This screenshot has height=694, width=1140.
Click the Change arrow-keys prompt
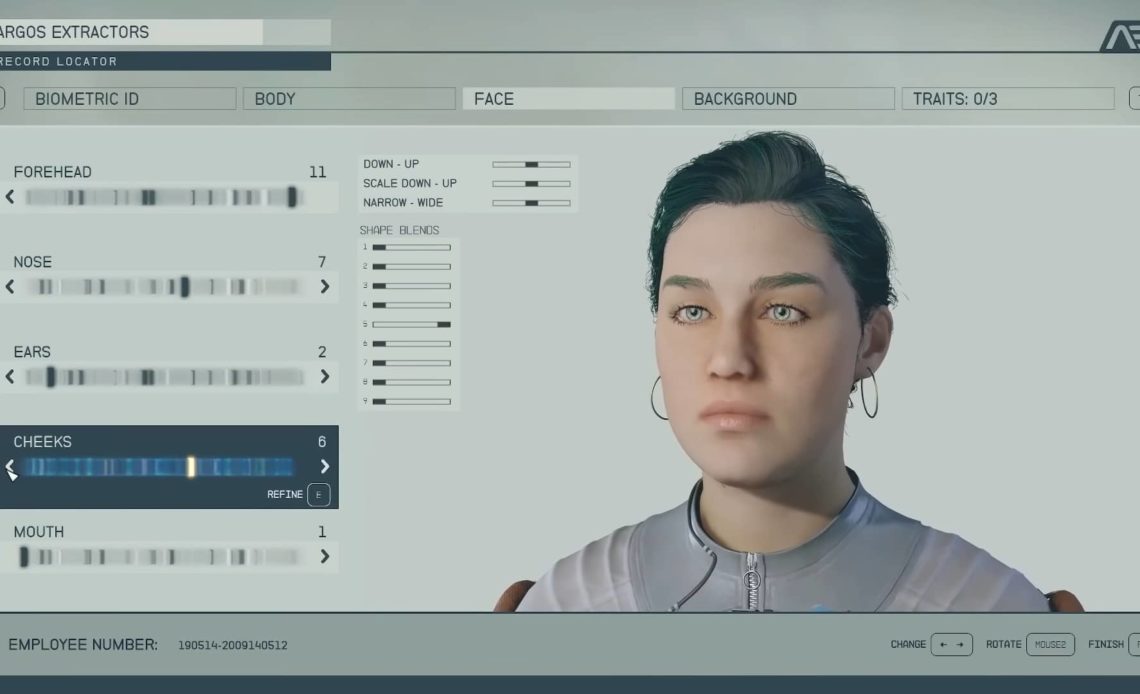[x=950, y=645]
